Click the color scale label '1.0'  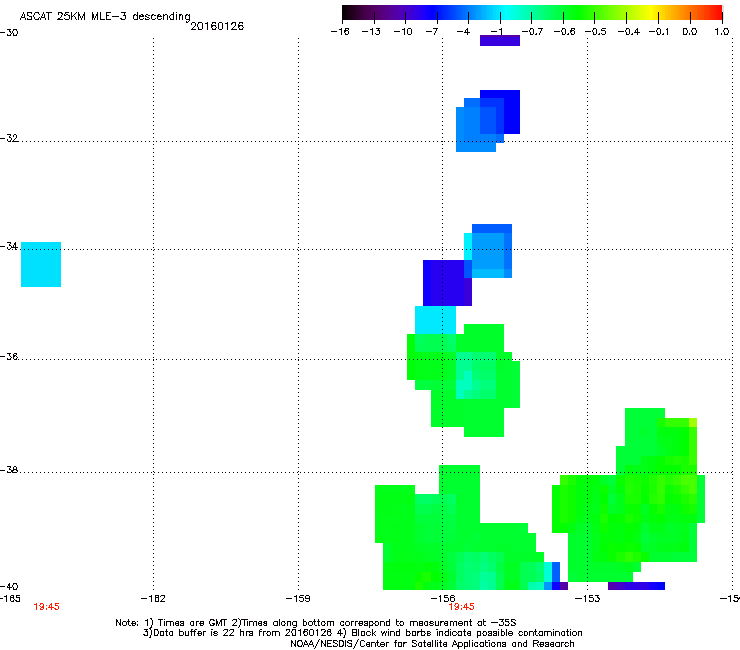point(722,32)
